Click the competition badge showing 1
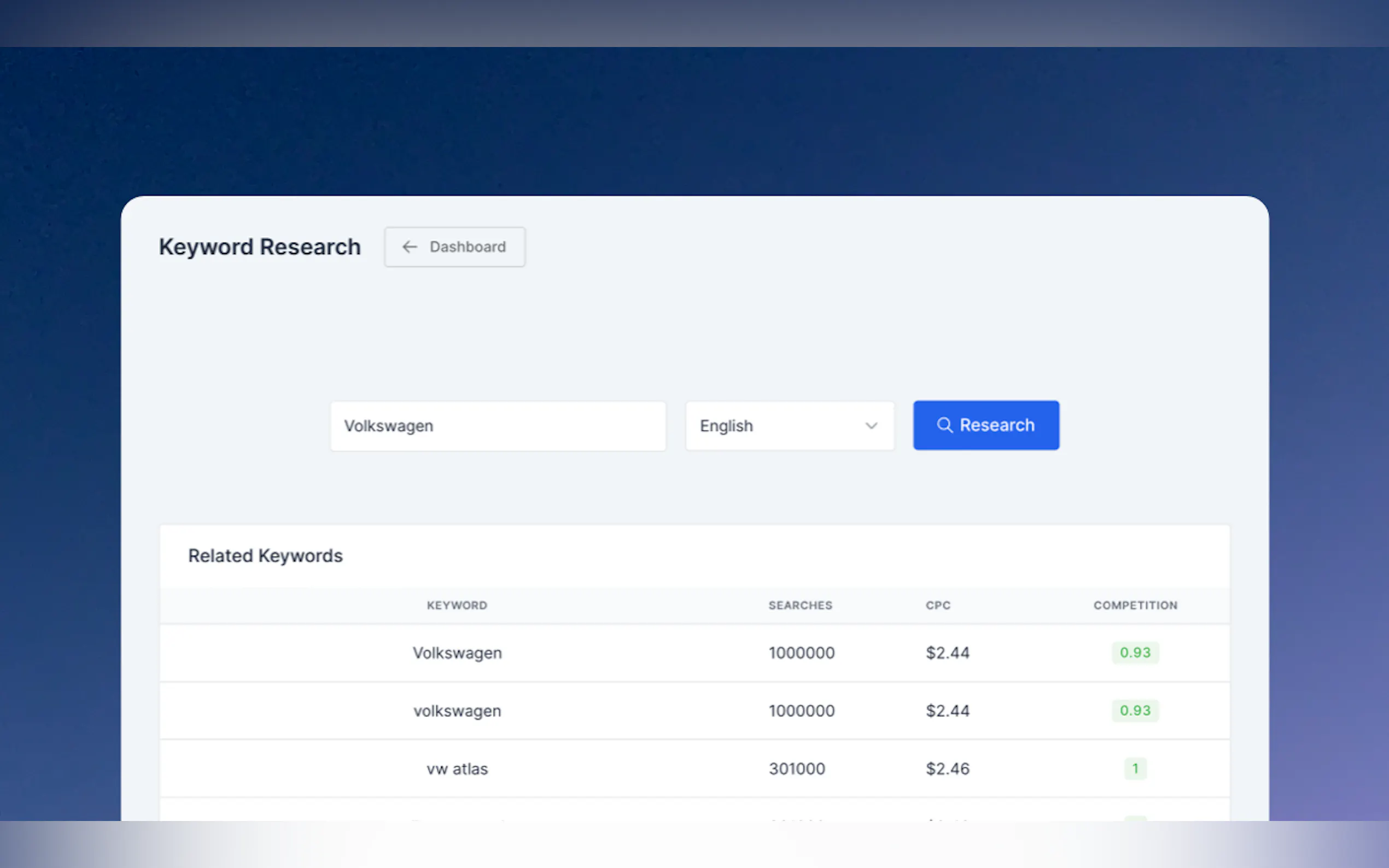Image resolution: width=1389 pixels, height=868 pixels. point(1135,769)
